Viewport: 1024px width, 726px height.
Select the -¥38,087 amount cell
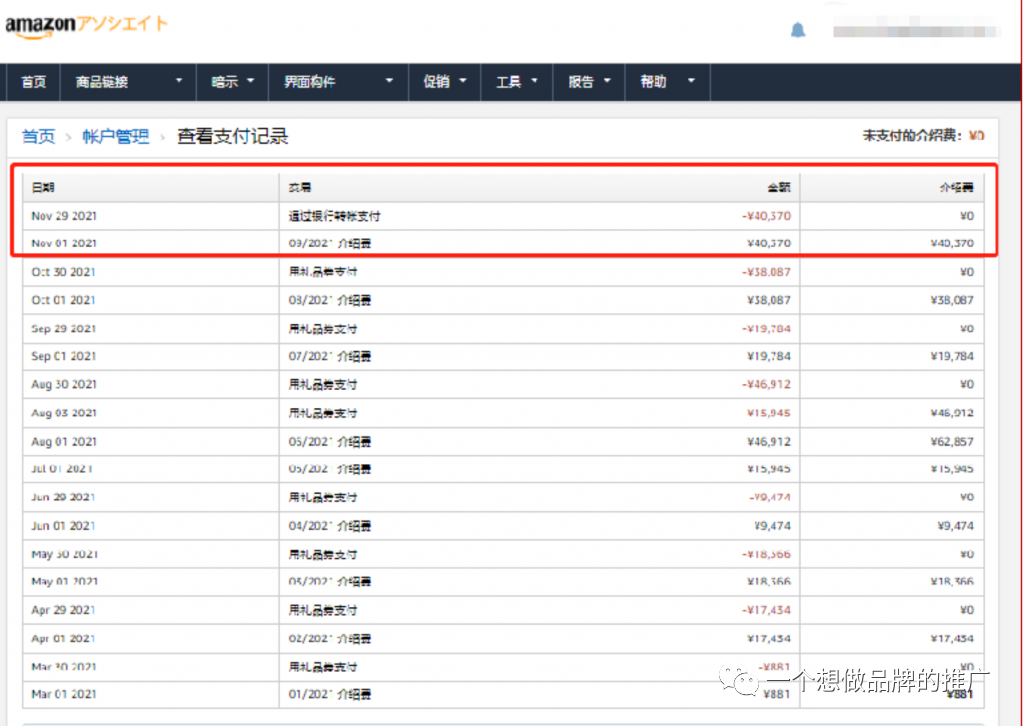tap(766, 272)
